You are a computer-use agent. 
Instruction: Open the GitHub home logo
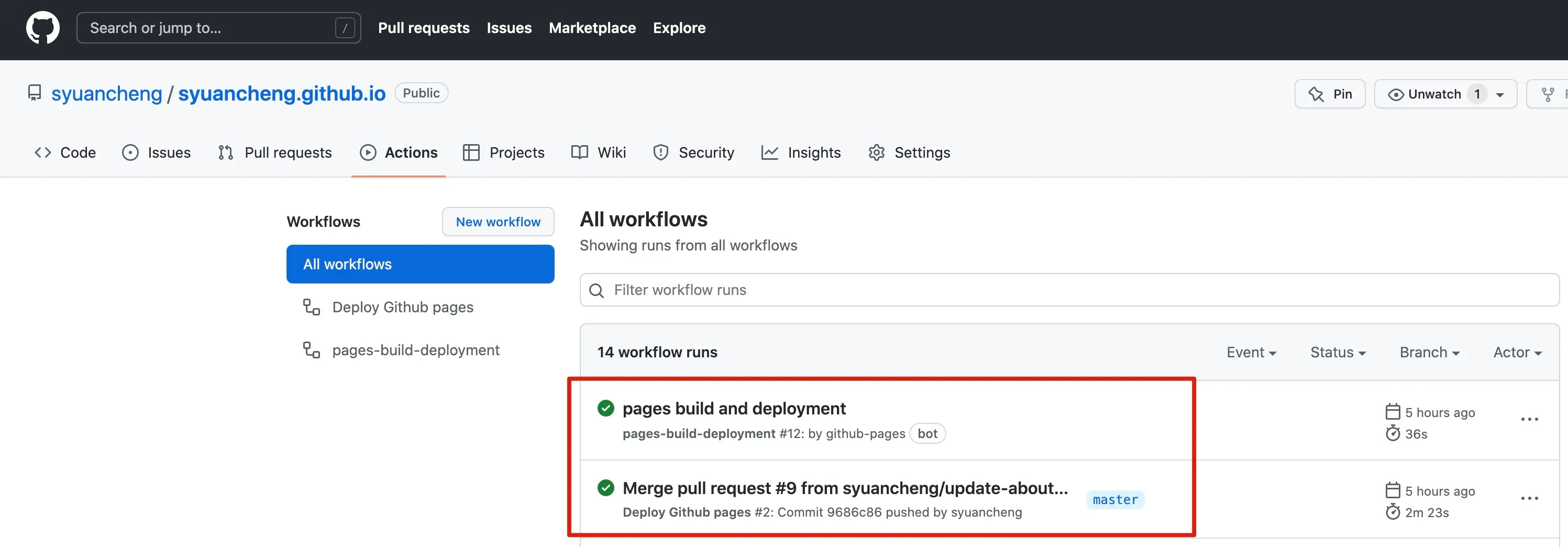[x=42, y=28]
